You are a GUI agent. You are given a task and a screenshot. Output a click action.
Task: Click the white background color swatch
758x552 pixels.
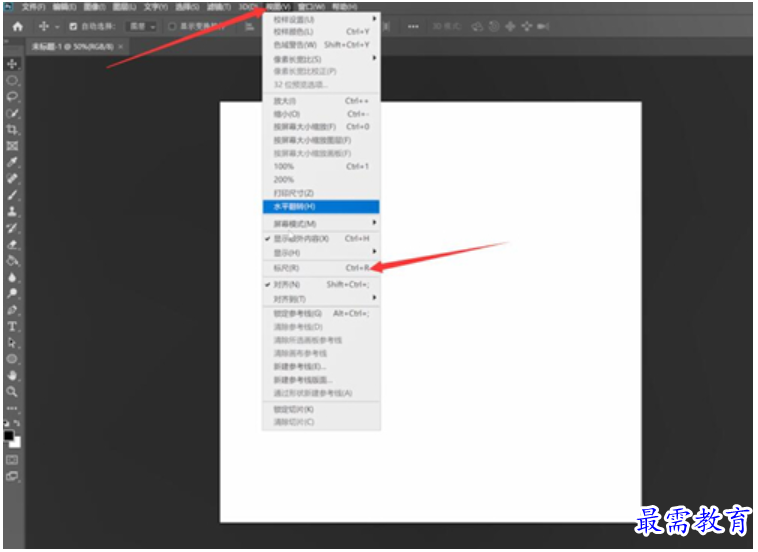(17, 443)
